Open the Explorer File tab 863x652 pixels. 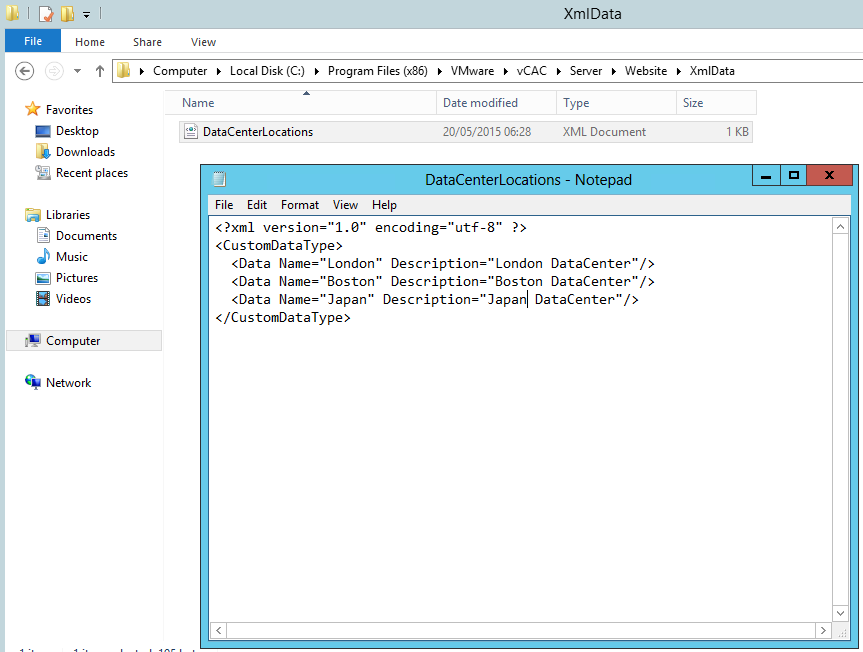pyautogui.click(x=33, y=41)
